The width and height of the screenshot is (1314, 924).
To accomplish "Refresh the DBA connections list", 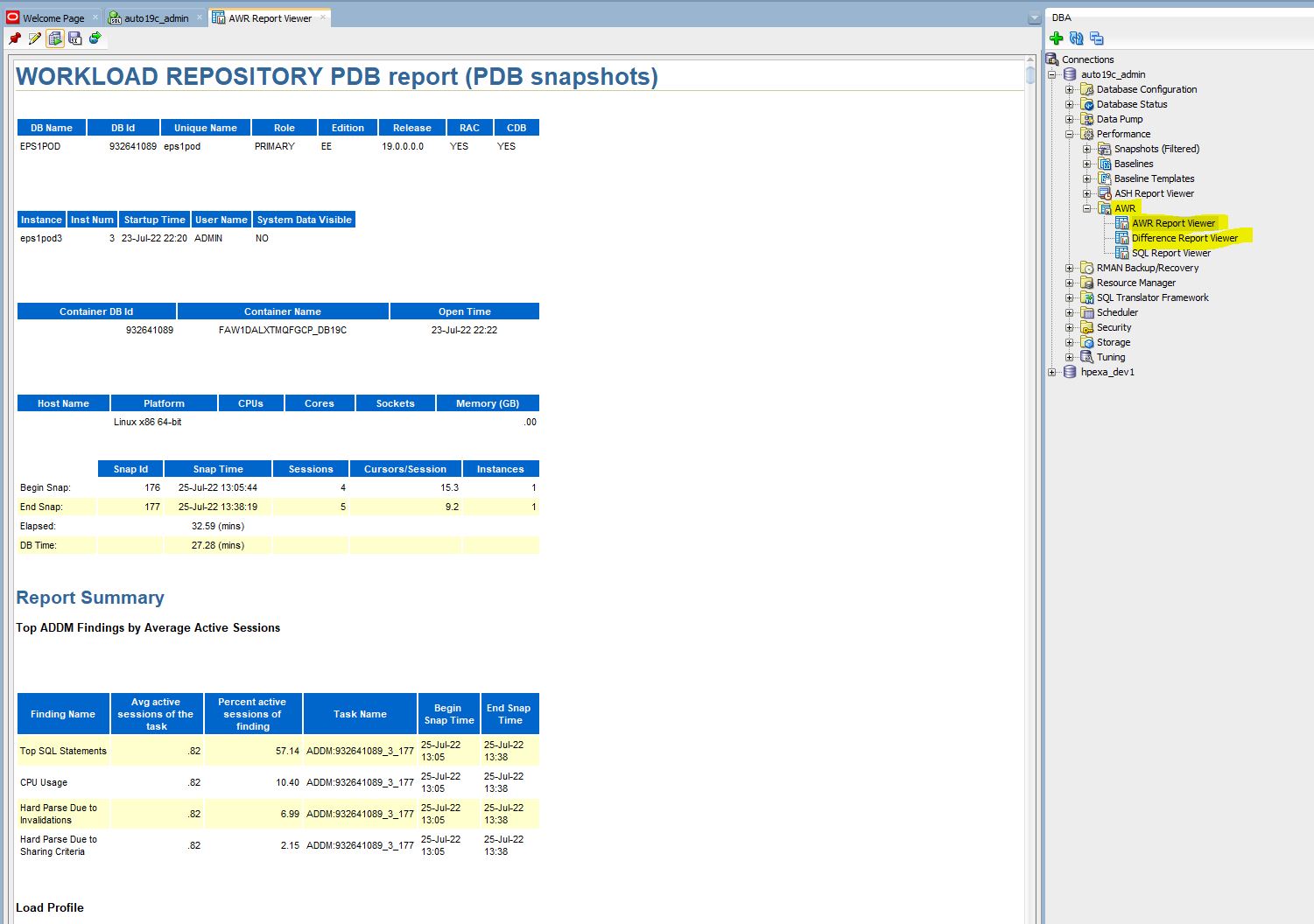I will coord(1076,38).
